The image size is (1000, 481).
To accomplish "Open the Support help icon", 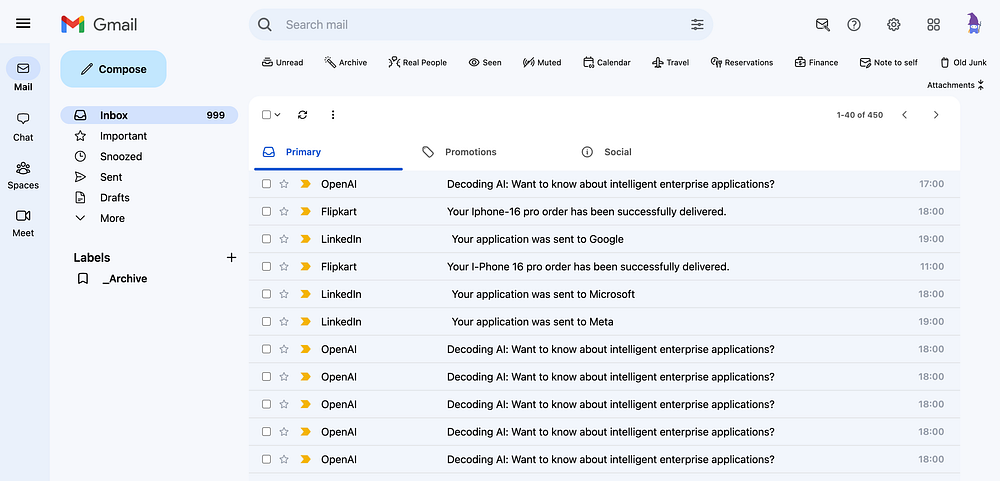I will pyautogui.click(x=854, y=25).
